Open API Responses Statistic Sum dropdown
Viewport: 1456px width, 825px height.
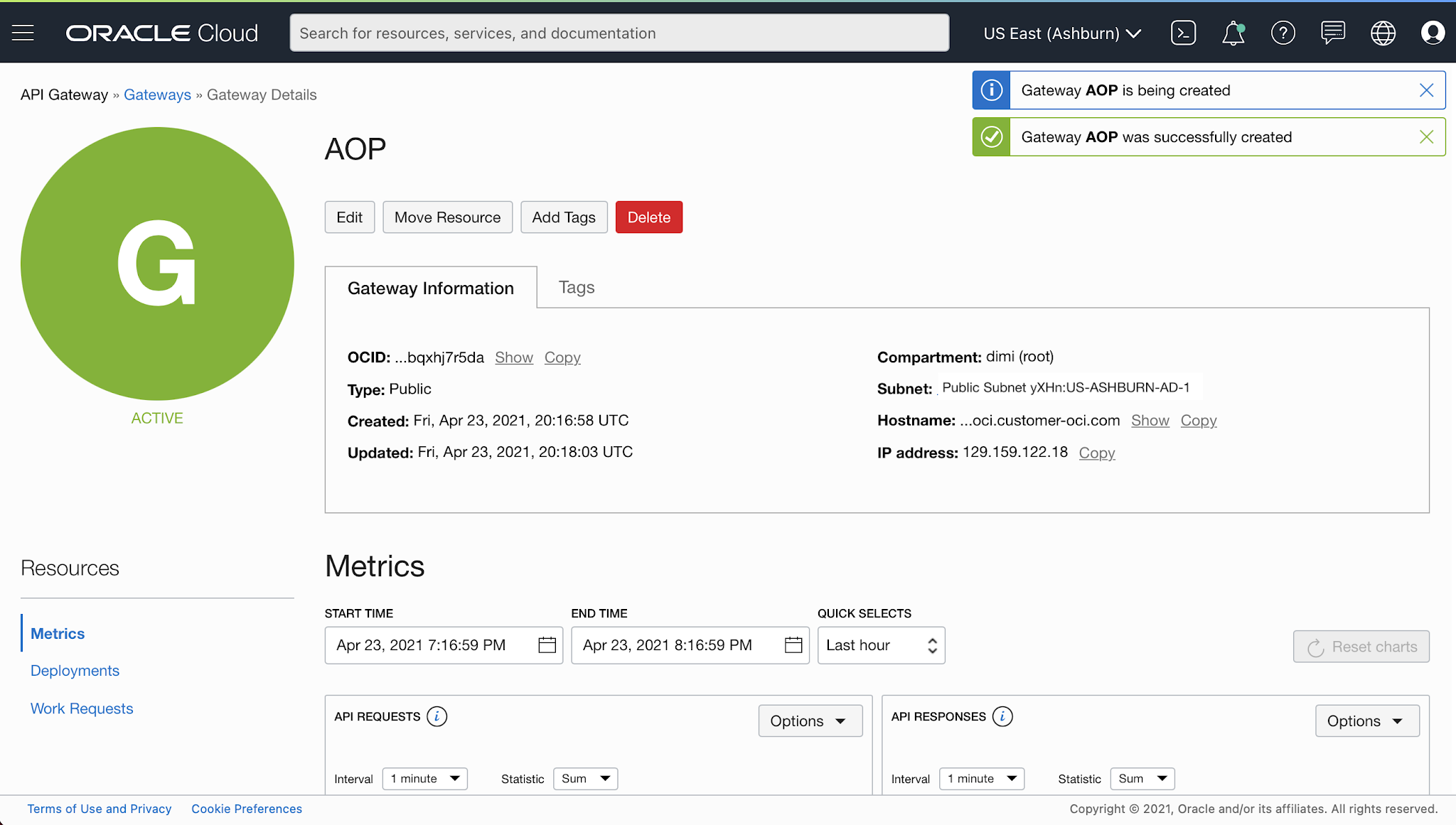point(1142,779)
